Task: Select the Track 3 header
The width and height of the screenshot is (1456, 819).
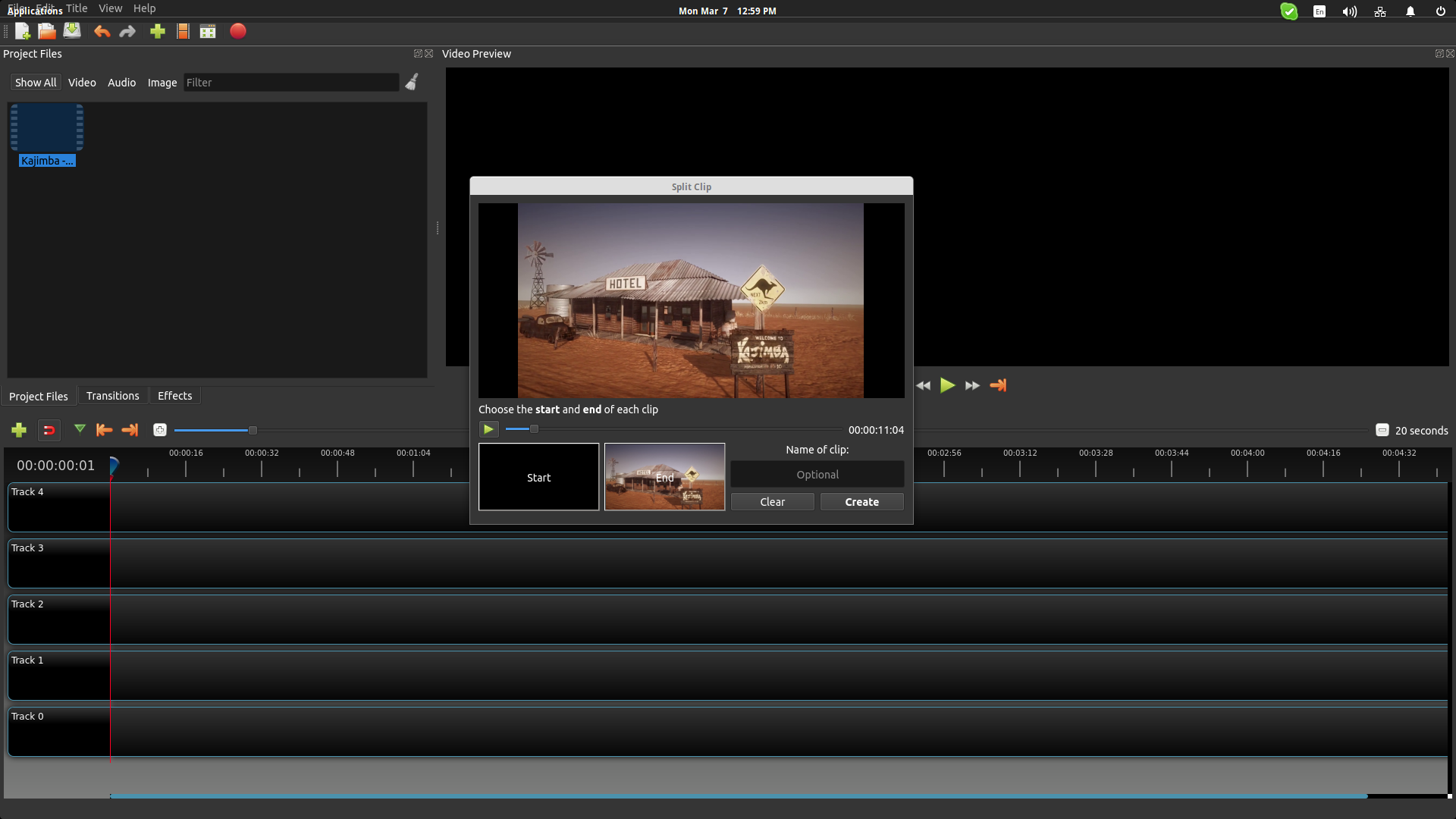Action: [x=59, y=563]
